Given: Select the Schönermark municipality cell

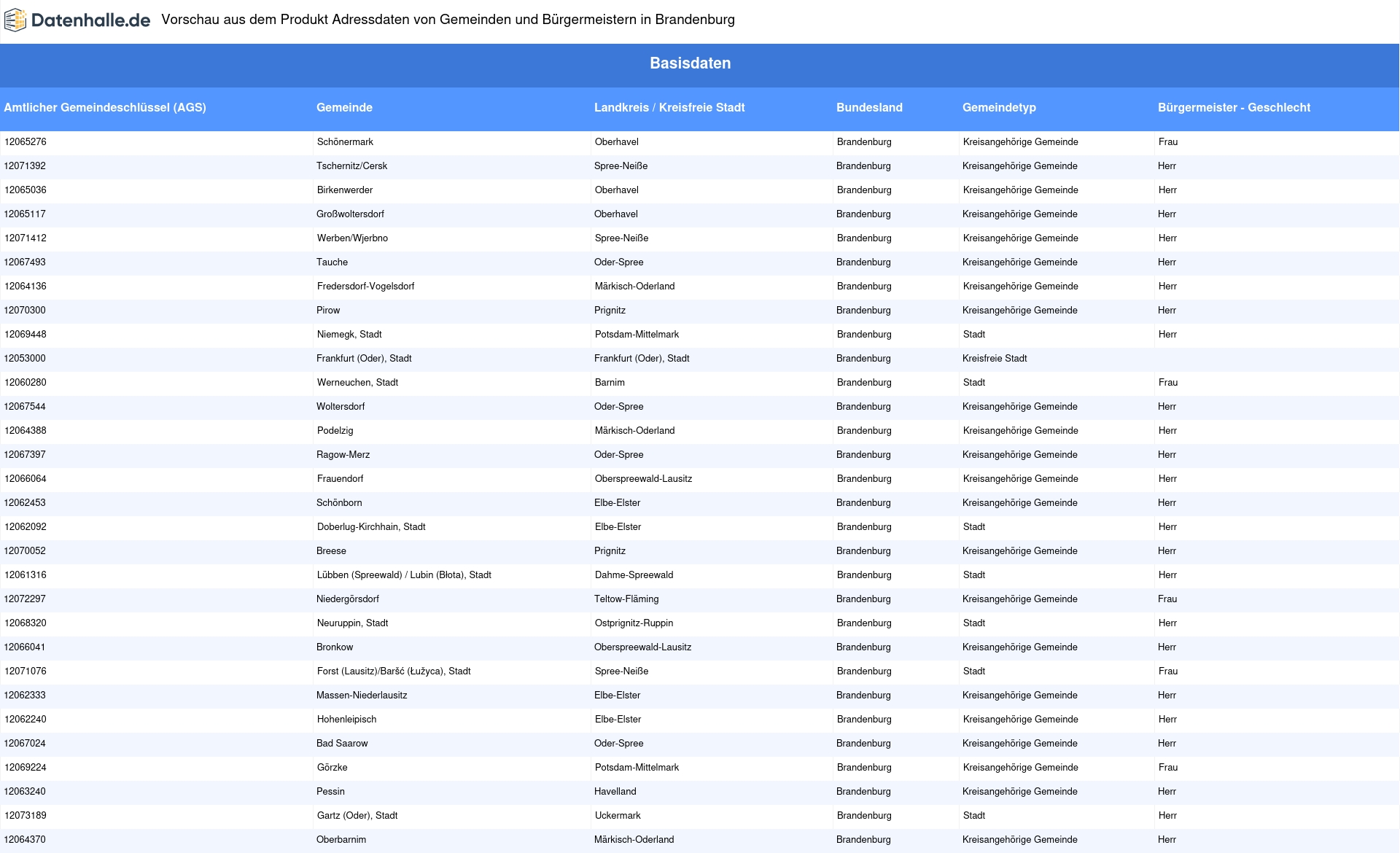Looking at the screenshot, I should [451, 142].
